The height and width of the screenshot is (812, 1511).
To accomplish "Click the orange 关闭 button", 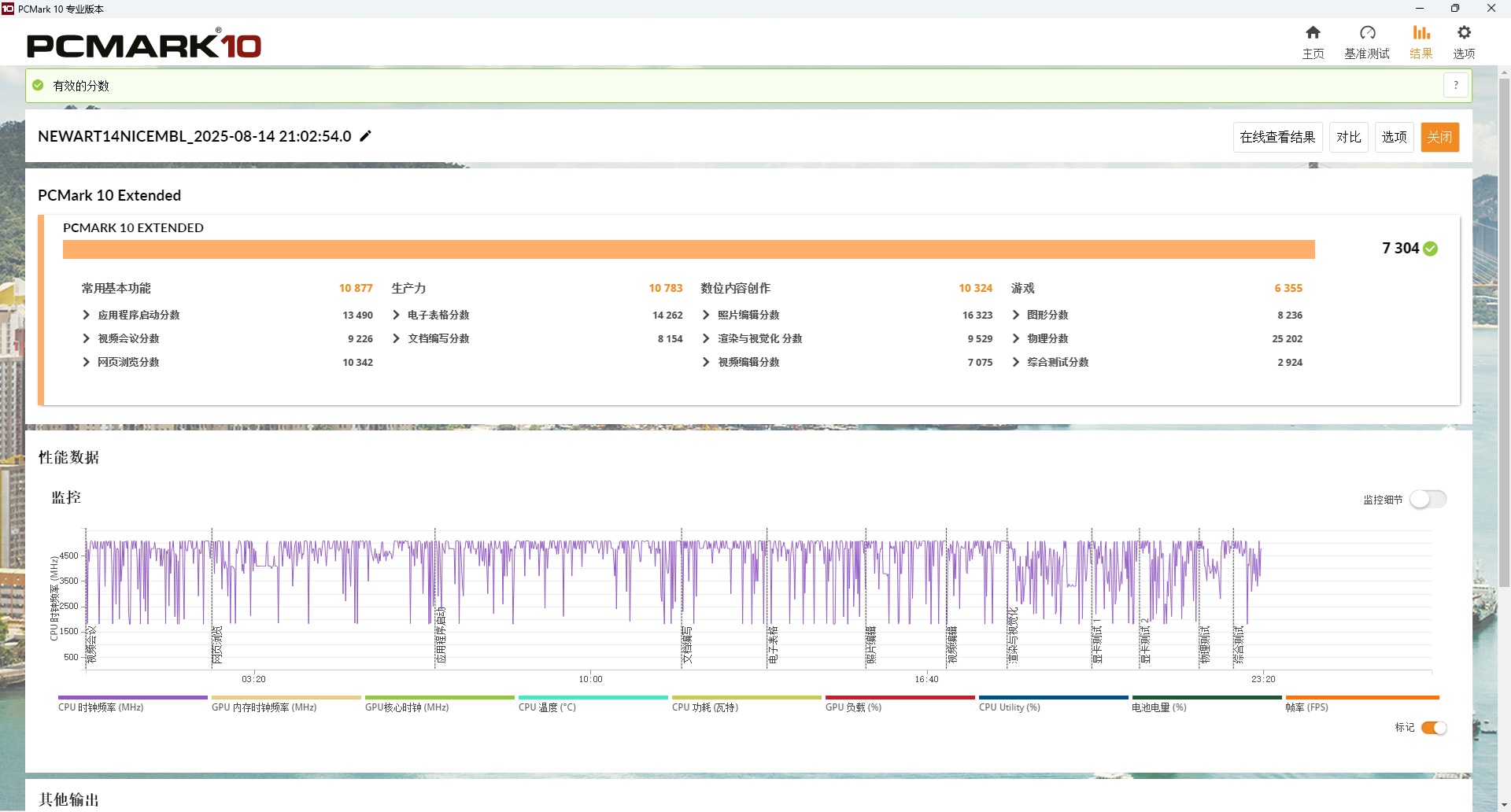I will pos(1440,137).
